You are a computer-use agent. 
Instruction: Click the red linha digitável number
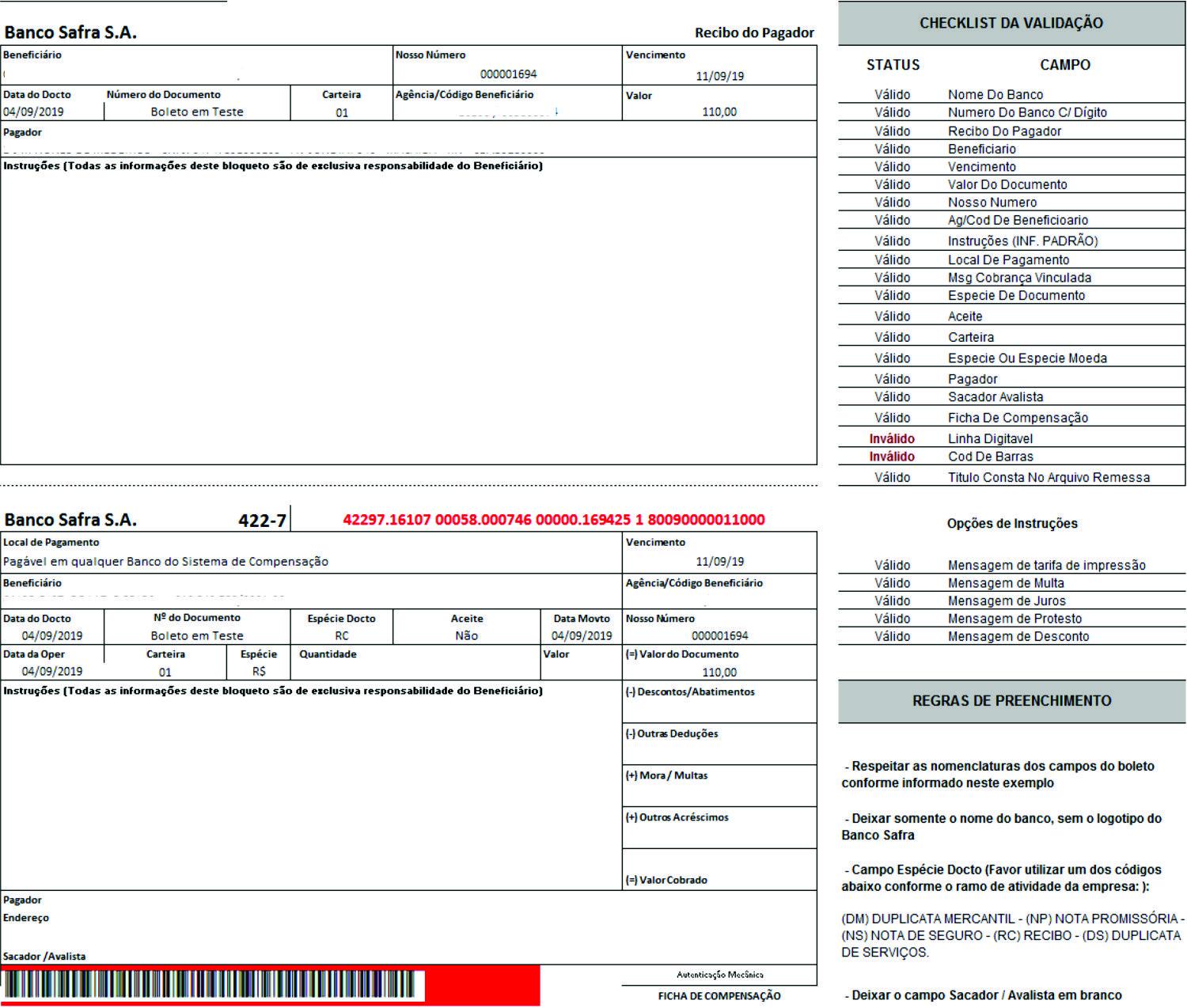point(554,520)
